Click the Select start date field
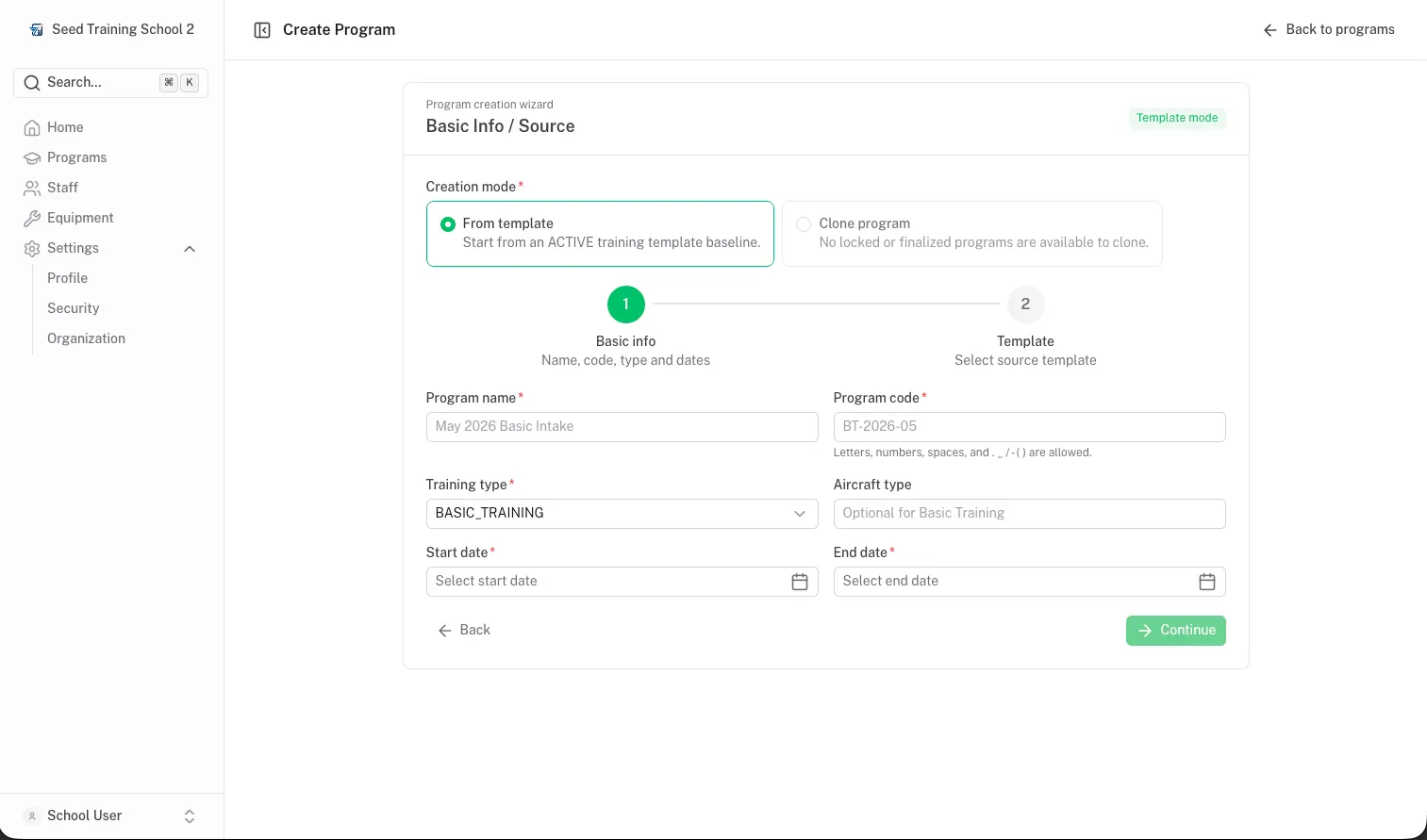The height and width of the screenshot is (840, 1427). coord(622,582)
